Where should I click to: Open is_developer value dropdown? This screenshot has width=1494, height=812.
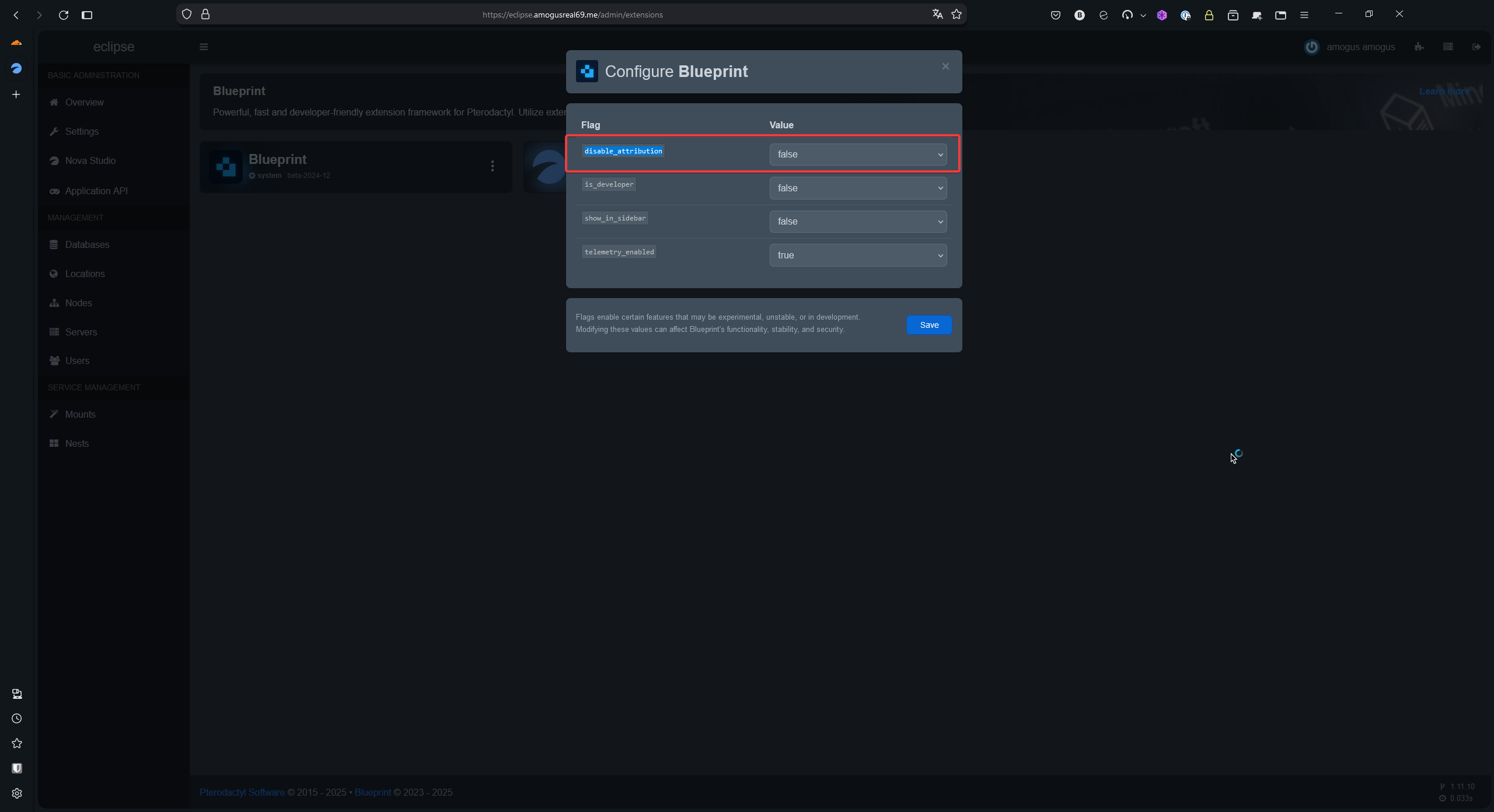pyautogui.click(x=858, y=188)
